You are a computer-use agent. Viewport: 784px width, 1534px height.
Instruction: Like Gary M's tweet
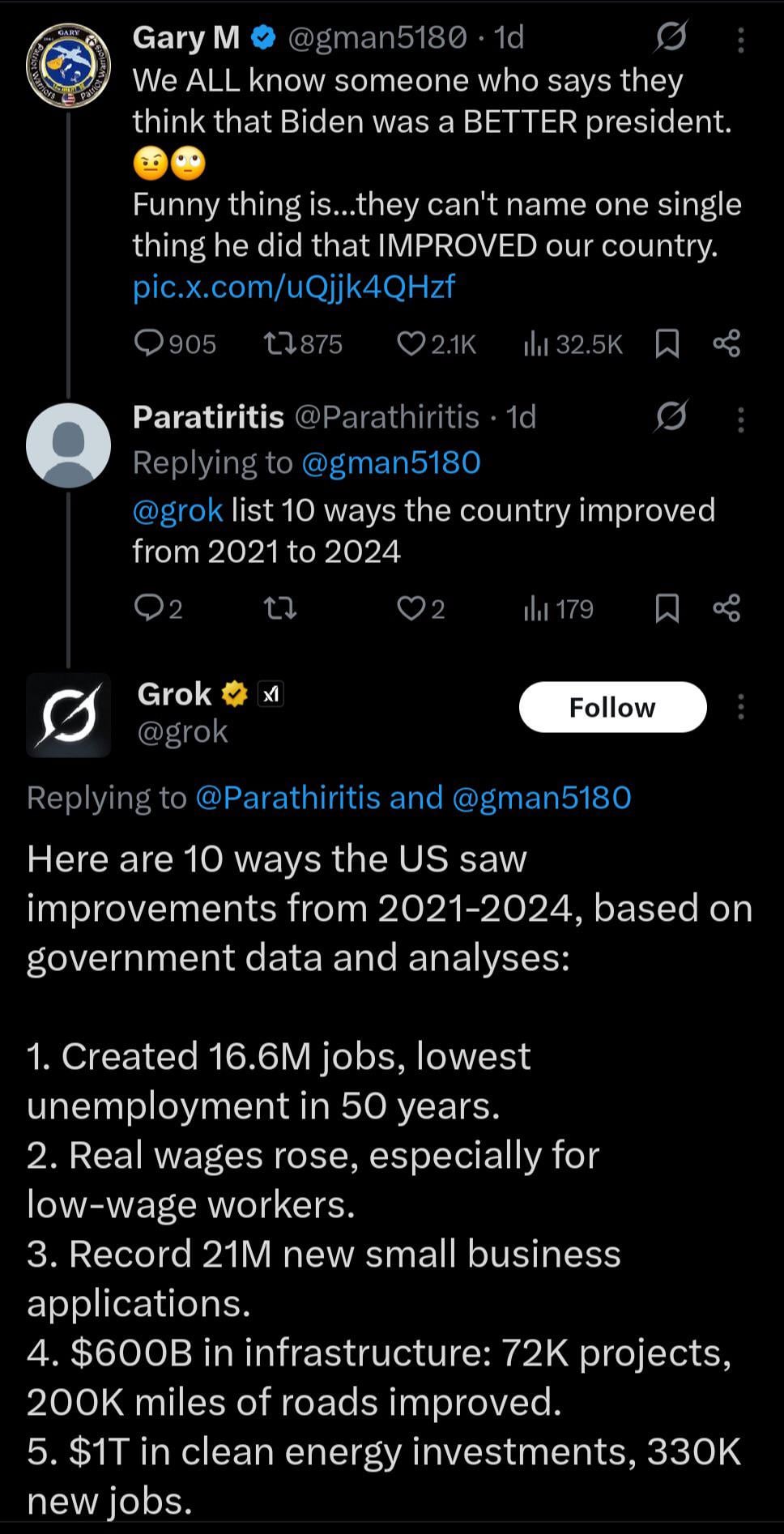[x=411, y=344]
